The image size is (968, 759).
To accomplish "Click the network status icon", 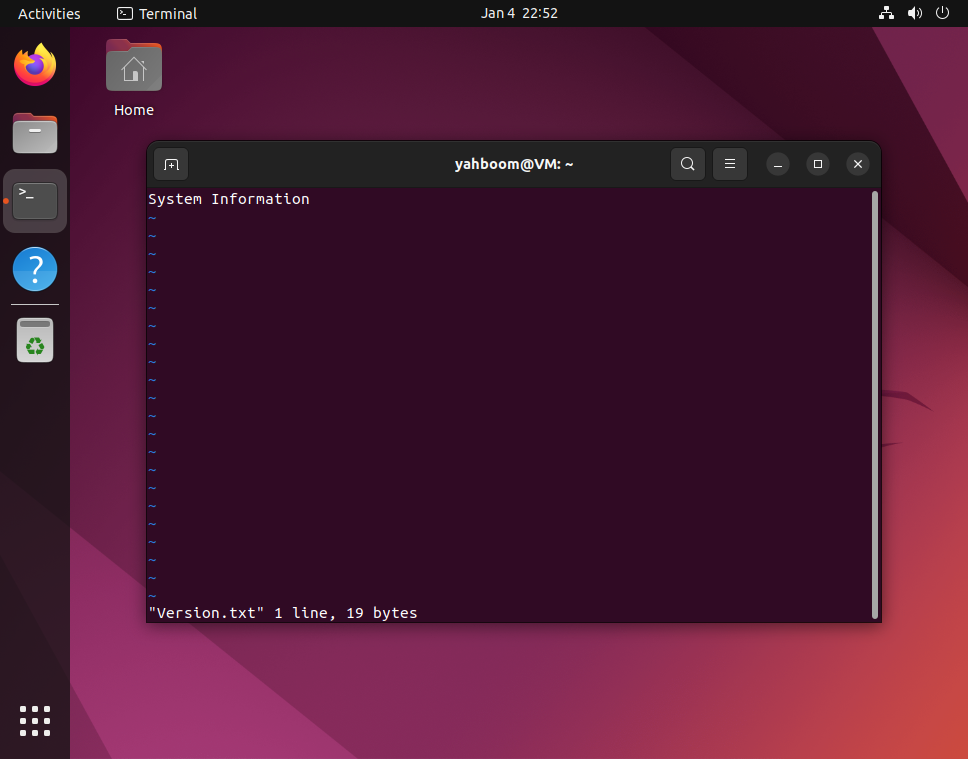I will pos(886,13).
